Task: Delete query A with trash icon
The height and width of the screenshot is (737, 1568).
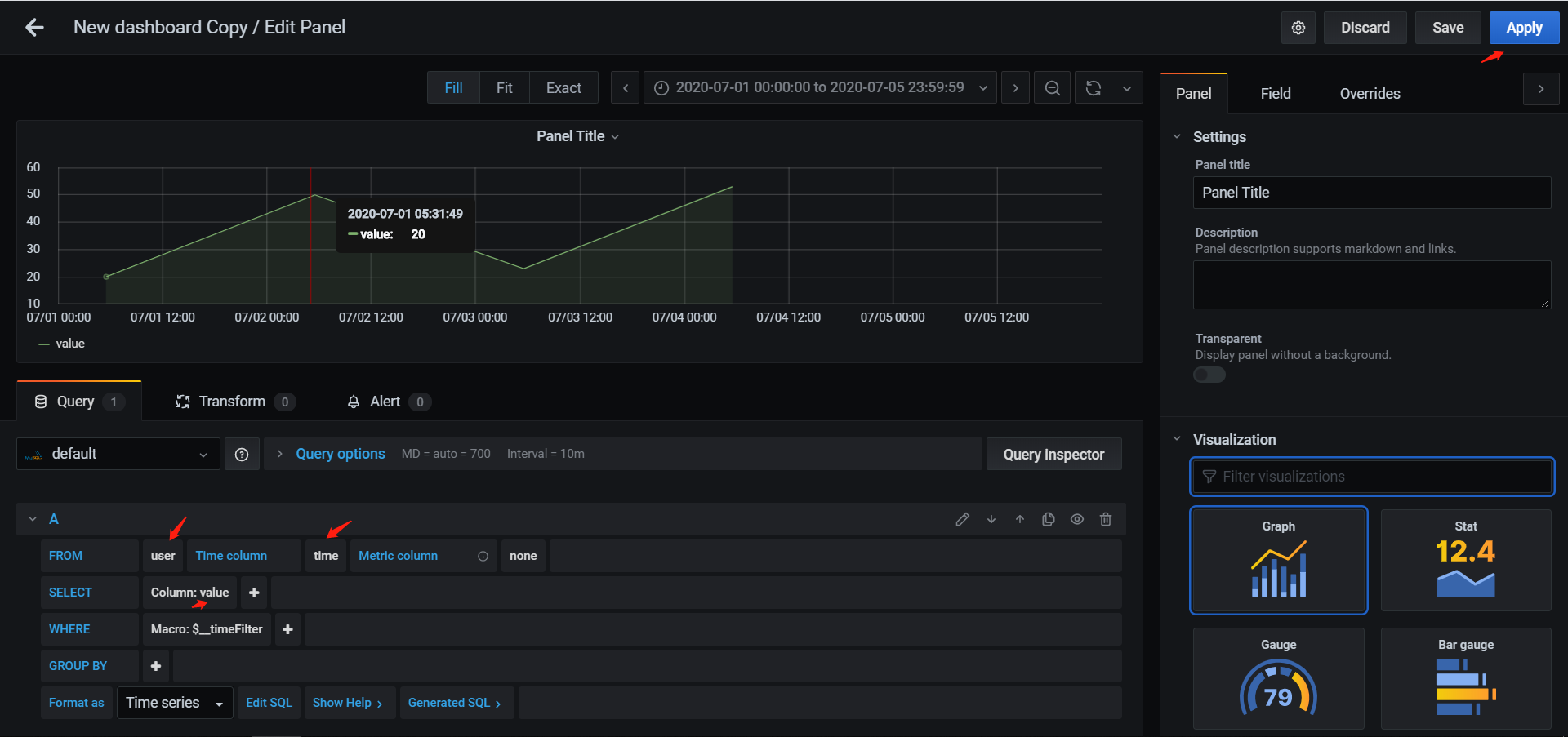Action: coord(1106,519)
